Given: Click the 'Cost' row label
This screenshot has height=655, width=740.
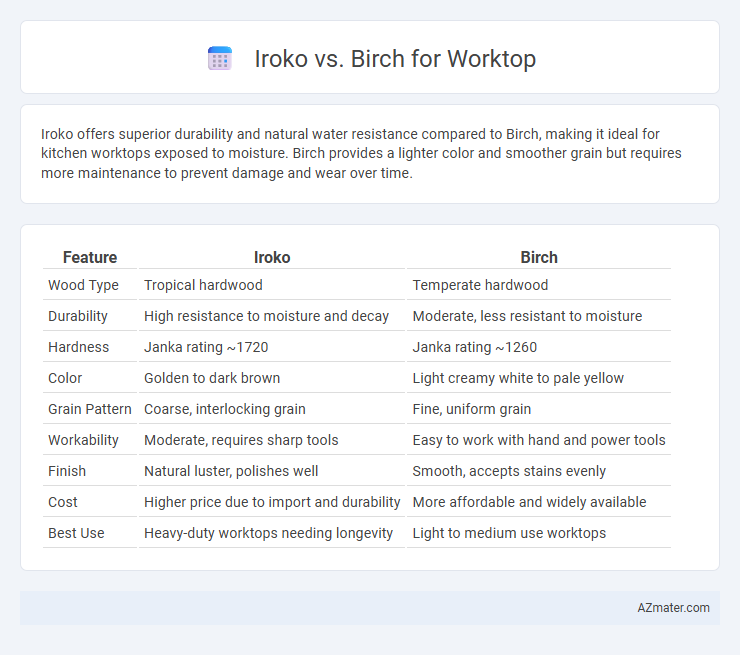Looking at the screenshot, I should coord(63,502).
